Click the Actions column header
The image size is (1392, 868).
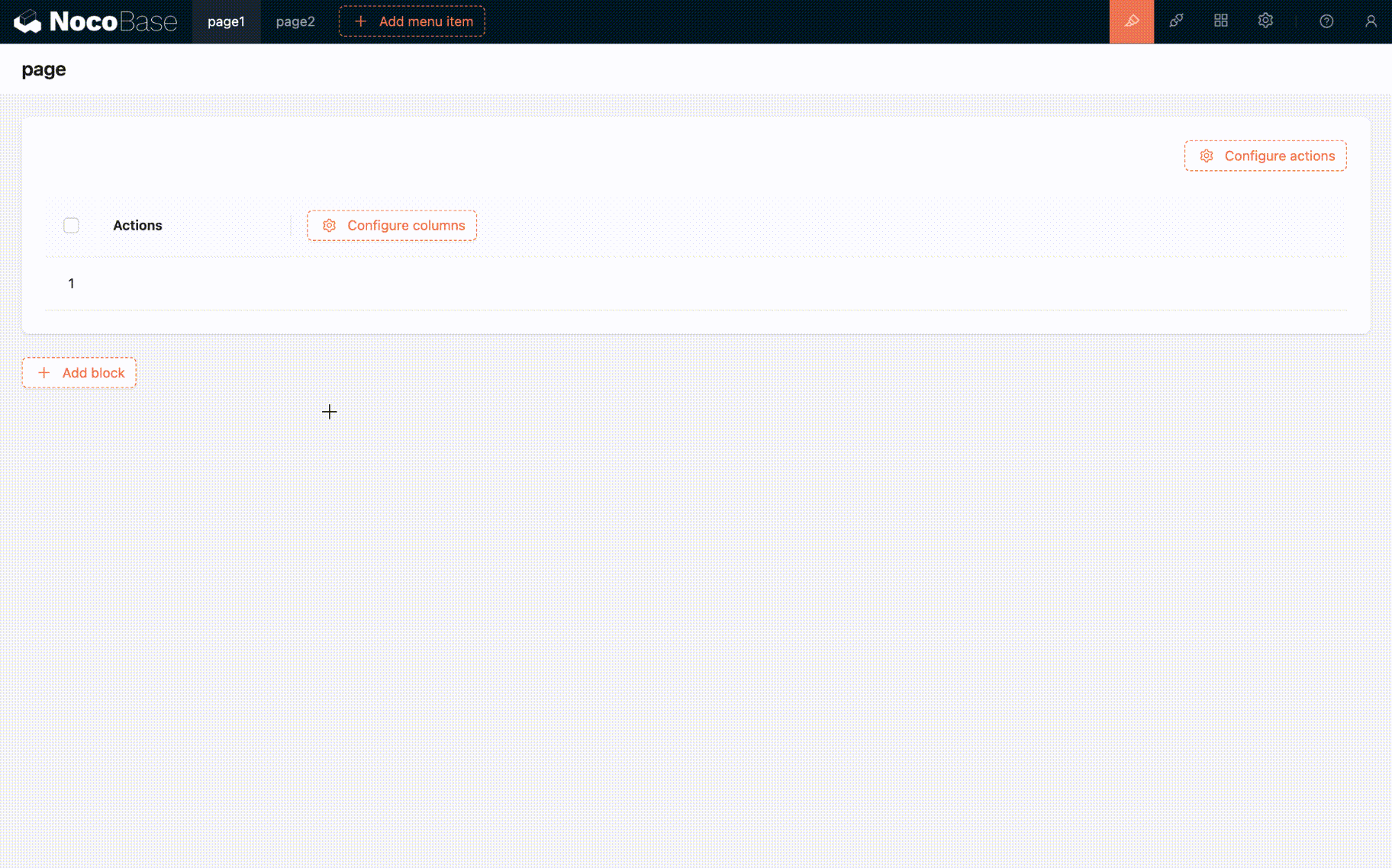tap(137, 226)
